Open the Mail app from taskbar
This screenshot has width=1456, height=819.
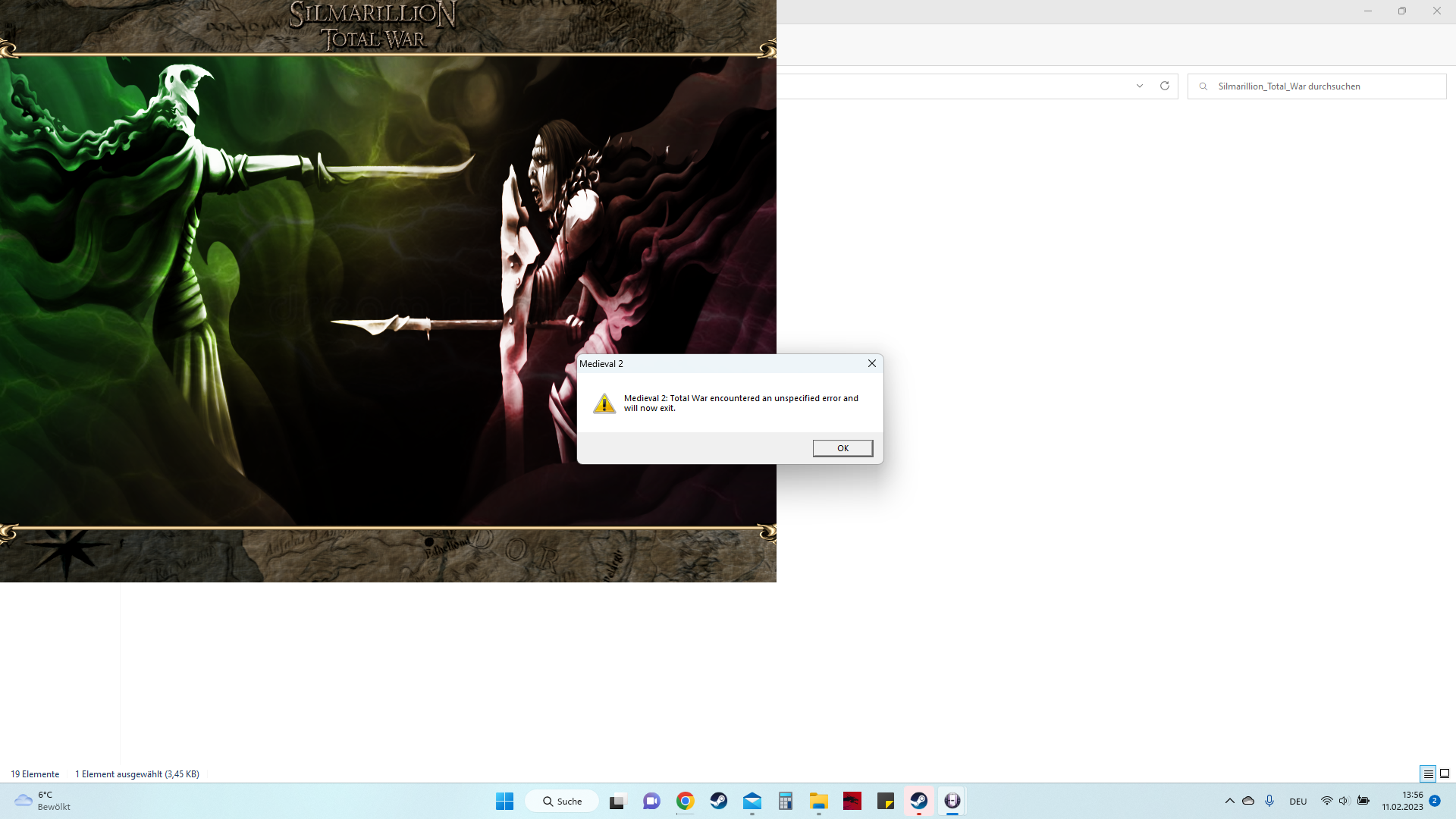tap(752, 801)
